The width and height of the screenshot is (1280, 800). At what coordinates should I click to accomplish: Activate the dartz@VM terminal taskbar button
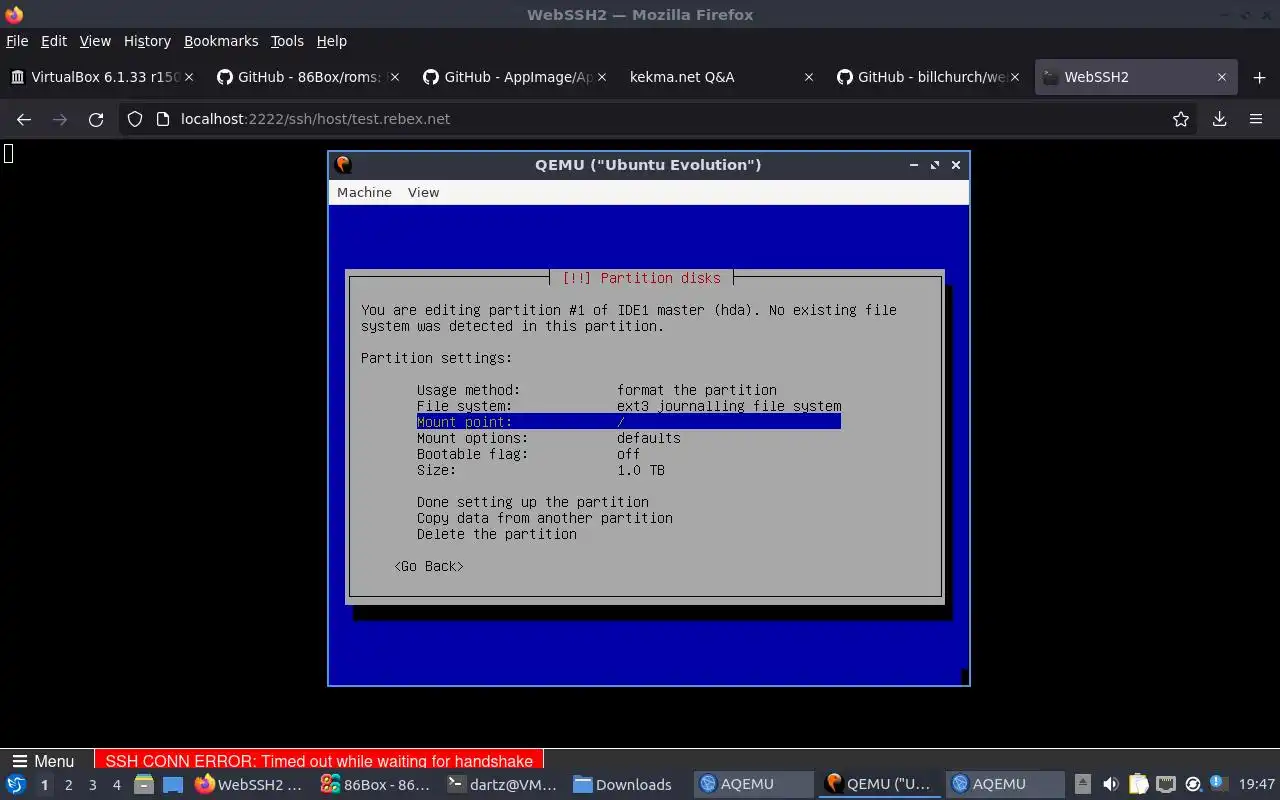[x=502, y=784]
